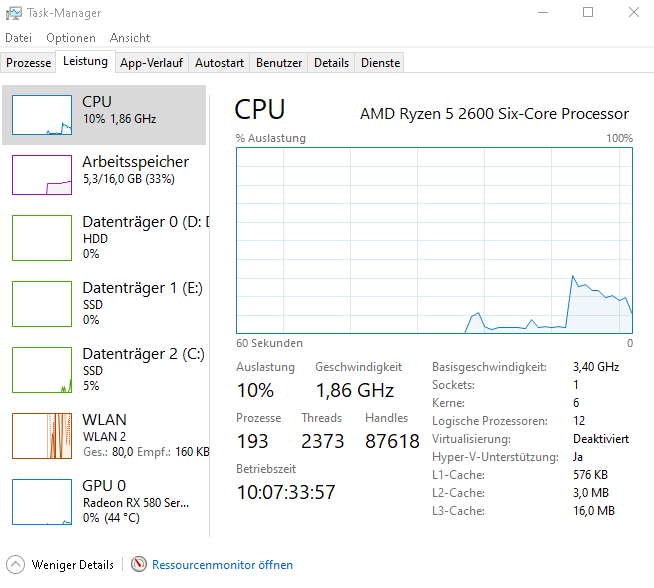Open the Optionen menu
Viewport: 654px width, 588px height.
71,38
